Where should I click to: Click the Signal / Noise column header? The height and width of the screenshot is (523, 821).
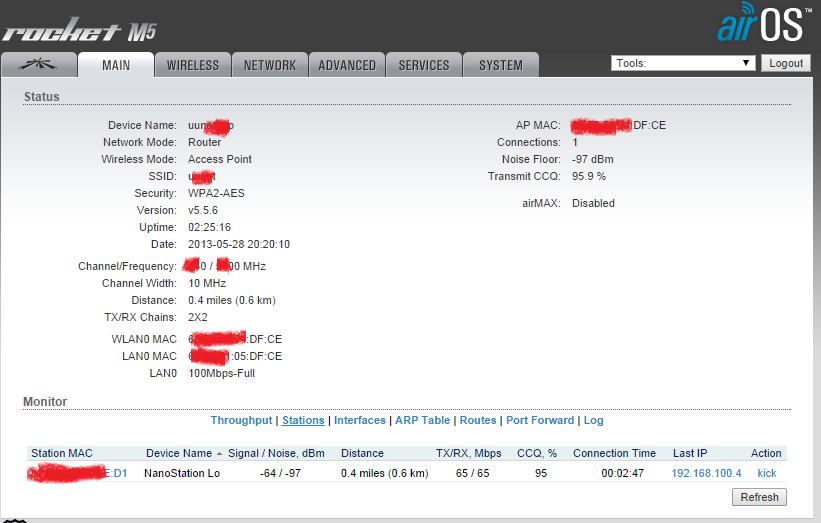click(276, 453)
